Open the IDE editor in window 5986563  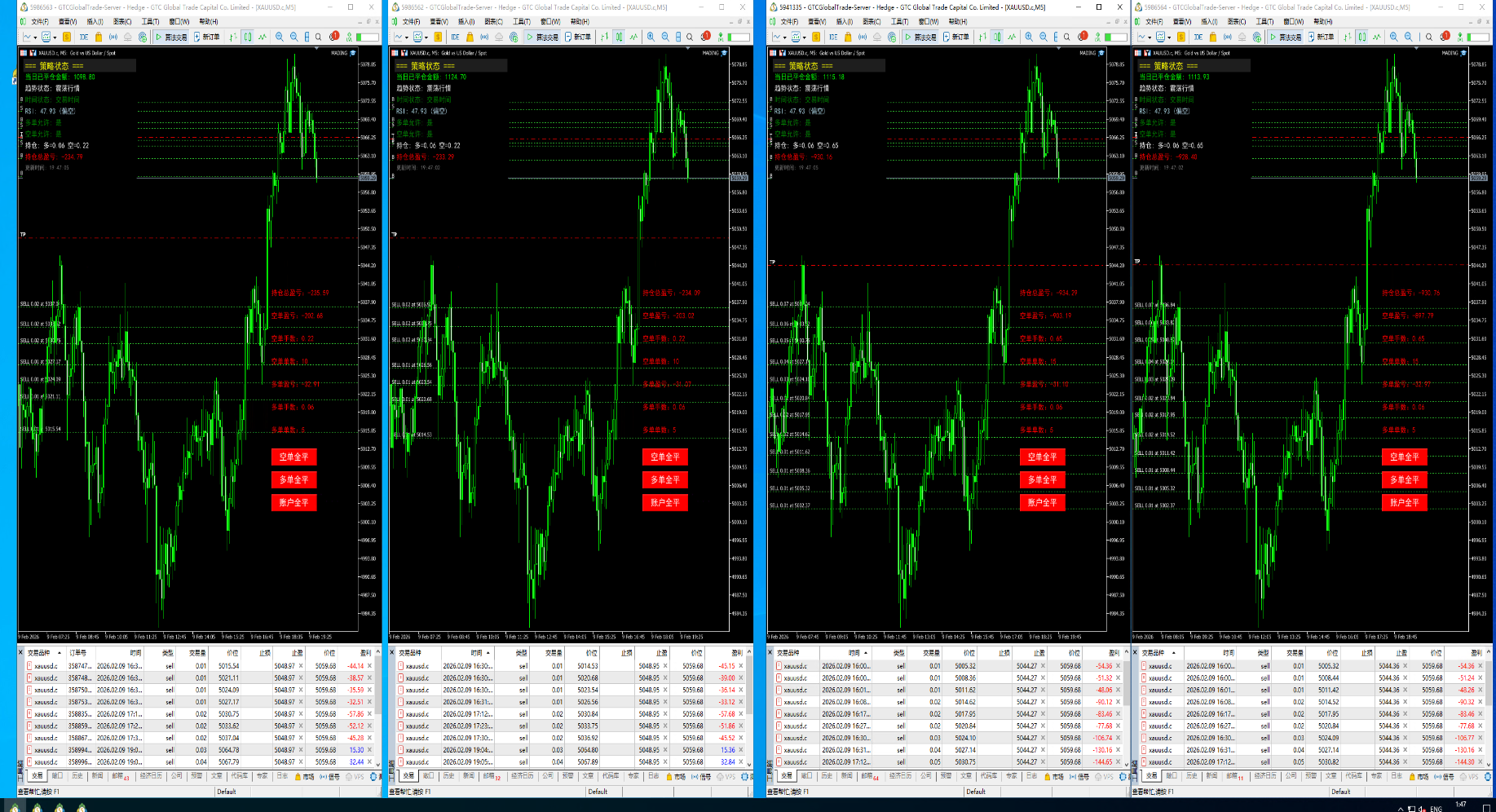pyautogui.click(x=84, y=37)
